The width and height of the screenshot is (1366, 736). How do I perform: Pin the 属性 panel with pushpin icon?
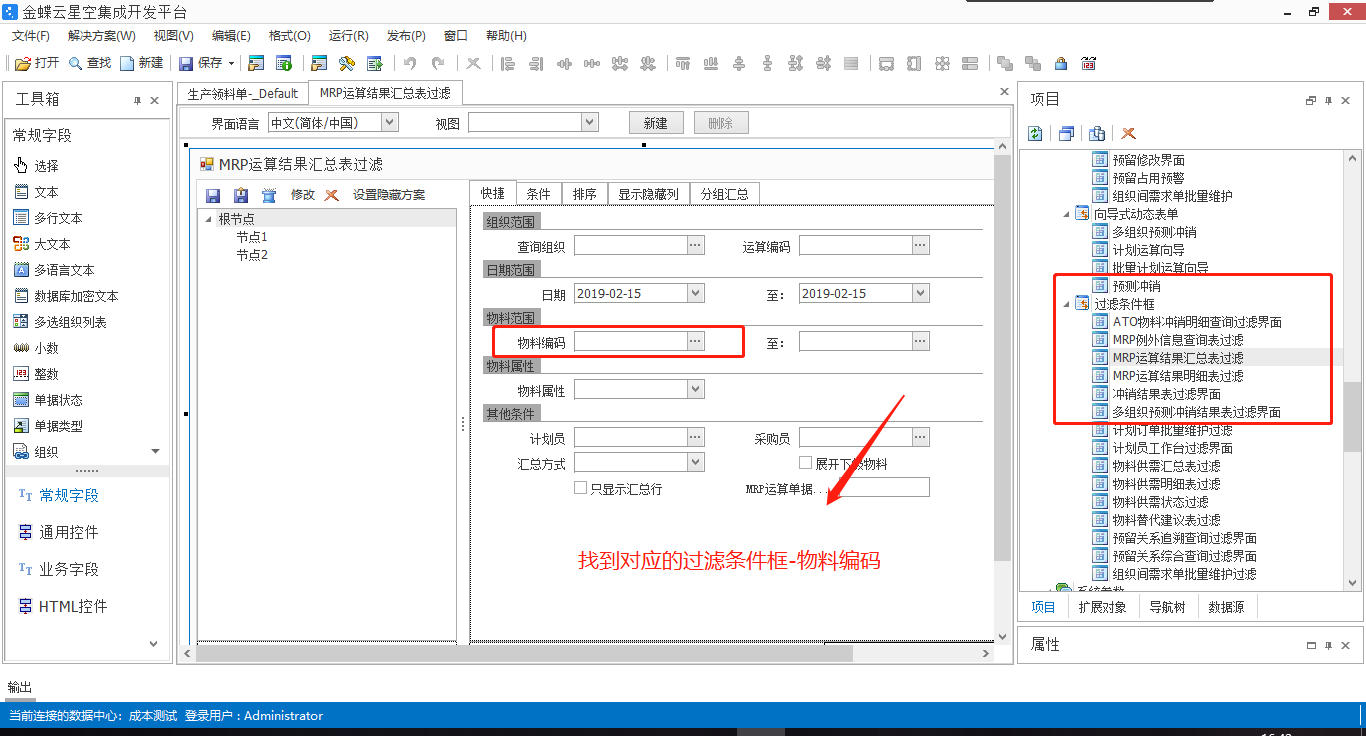pyautogui.click(x=1327, y=646)
